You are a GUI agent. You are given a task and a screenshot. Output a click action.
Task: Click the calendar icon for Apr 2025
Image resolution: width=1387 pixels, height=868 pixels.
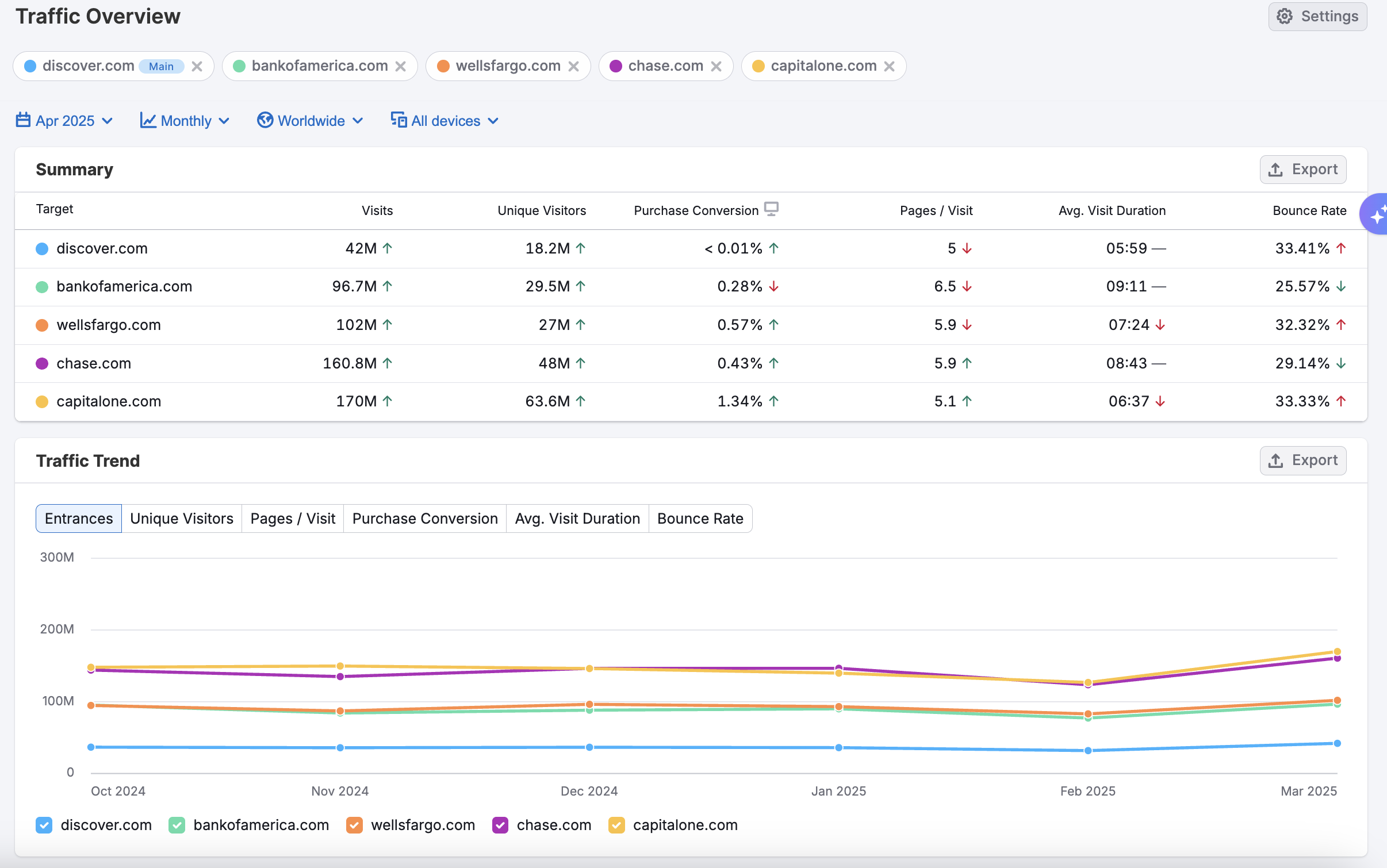[23, 120]
